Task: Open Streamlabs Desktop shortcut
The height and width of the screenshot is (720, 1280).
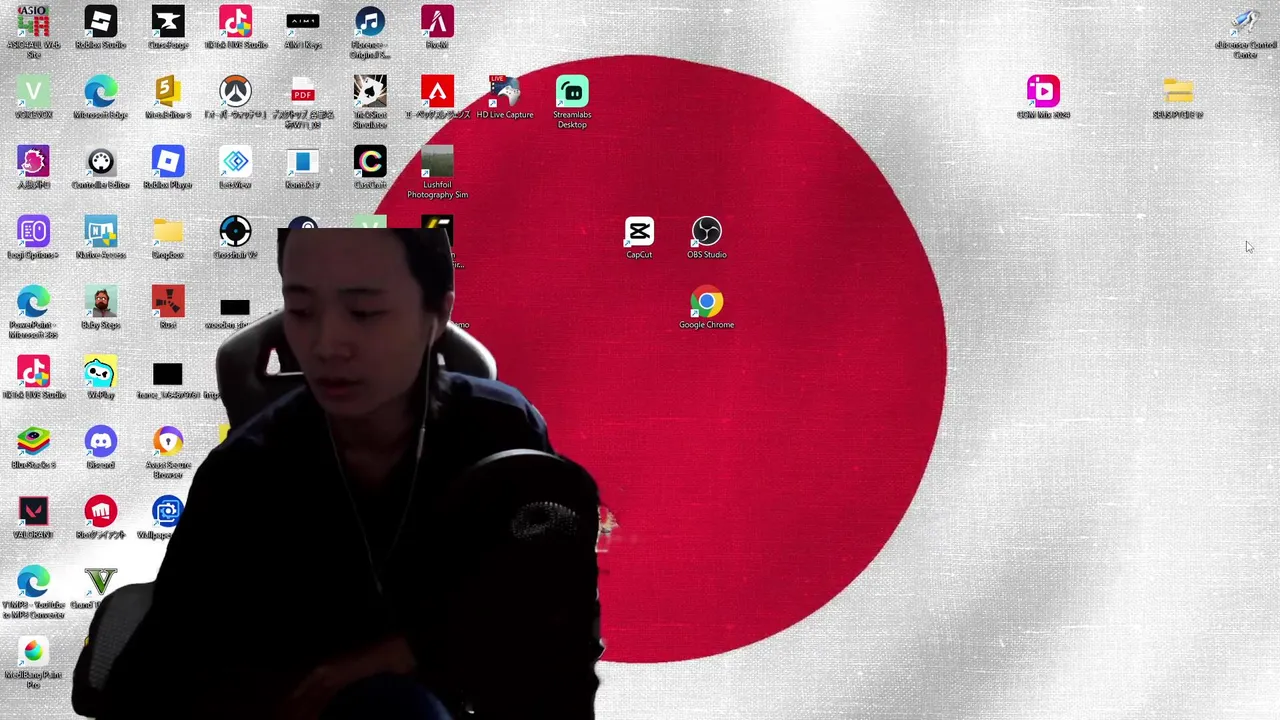Action: pos(572,102)
